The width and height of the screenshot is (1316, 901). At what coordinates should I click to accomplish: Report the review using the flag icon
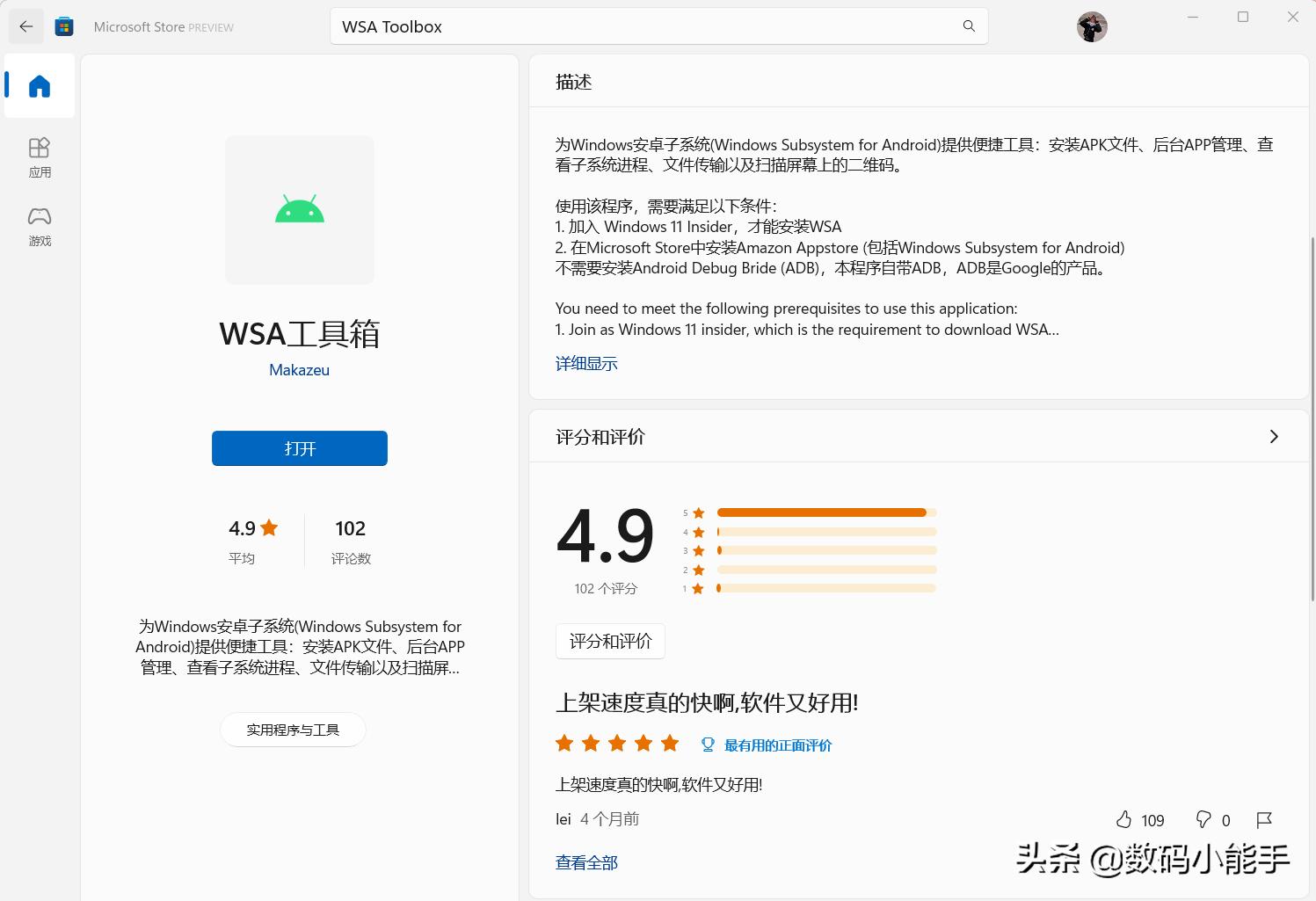[x=1264, y=819]
